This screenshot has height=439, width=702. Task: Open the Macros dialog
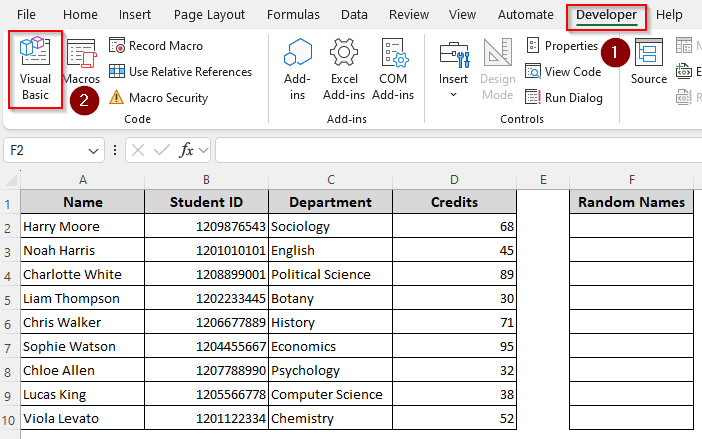81,63
